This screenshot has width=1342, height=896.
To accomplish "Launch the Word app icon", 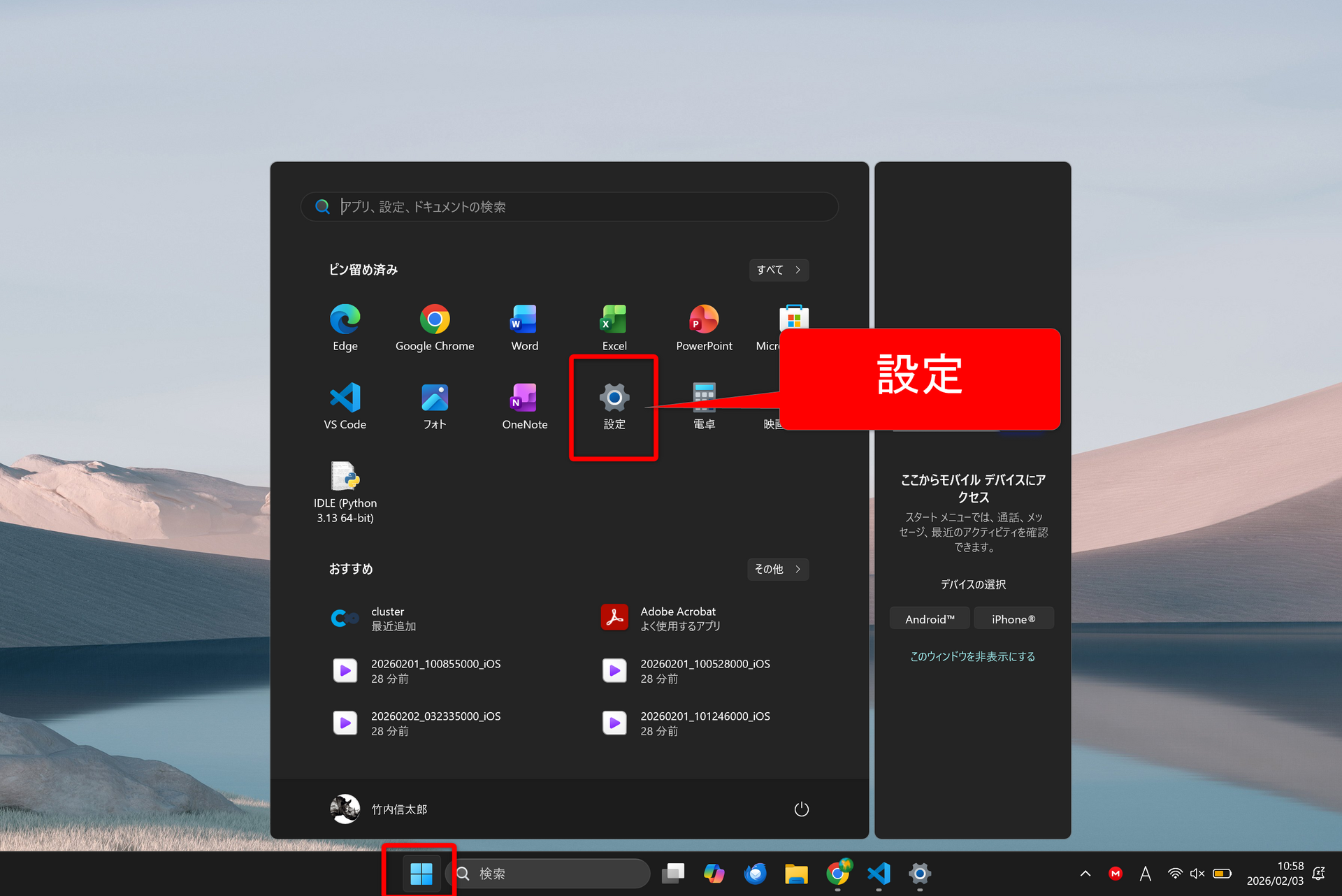I will click(524, 327).
